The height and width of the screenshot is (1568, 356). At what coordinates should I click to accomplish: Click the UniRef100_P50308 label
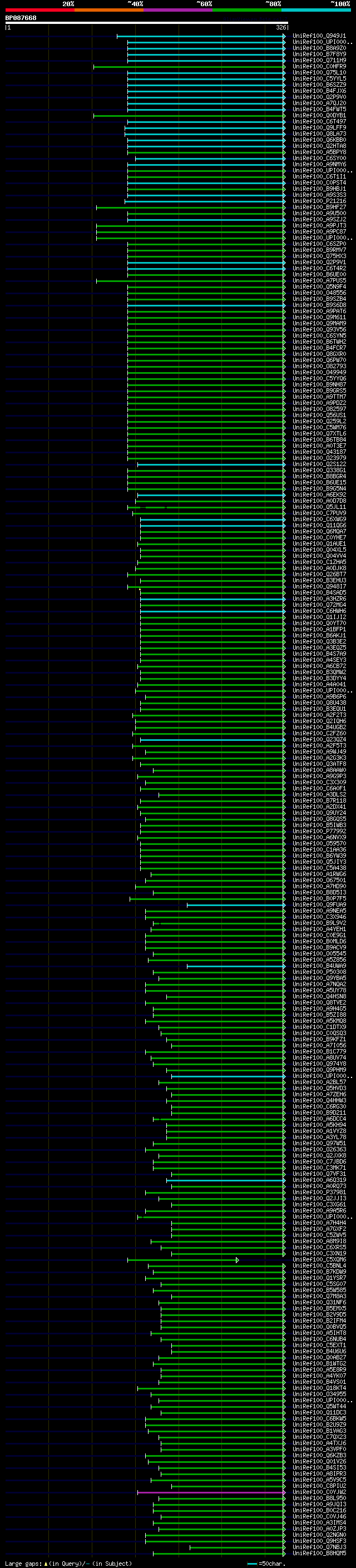[319, 972]
